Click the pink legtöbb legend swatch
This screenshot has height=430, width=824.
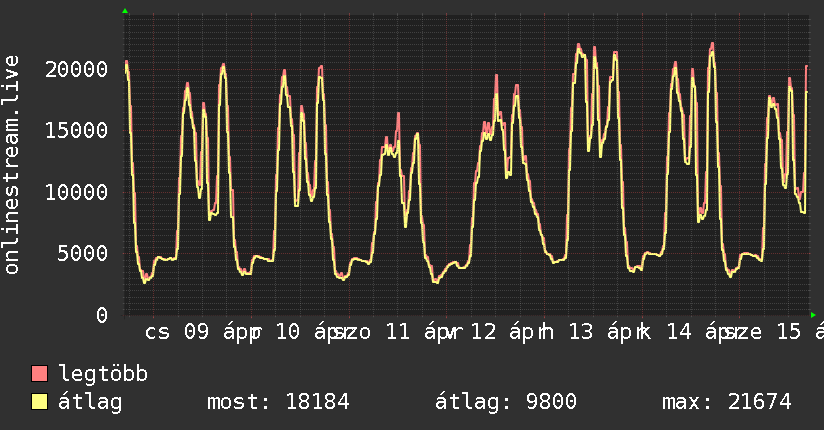pos(39,373)
